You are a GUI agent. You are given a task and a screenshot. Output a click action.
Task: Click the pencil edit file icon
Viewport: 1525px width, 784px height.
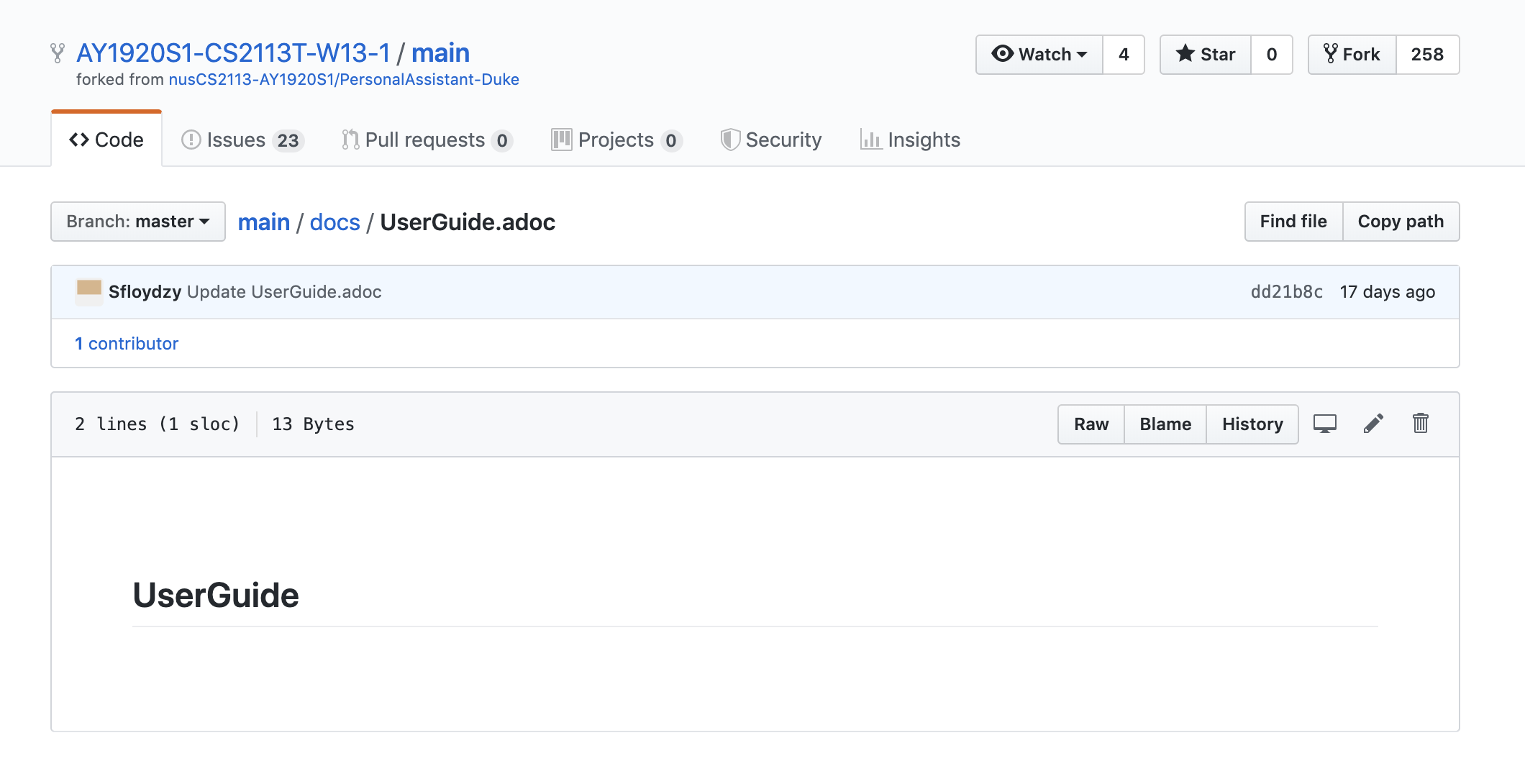(1372, 424)
